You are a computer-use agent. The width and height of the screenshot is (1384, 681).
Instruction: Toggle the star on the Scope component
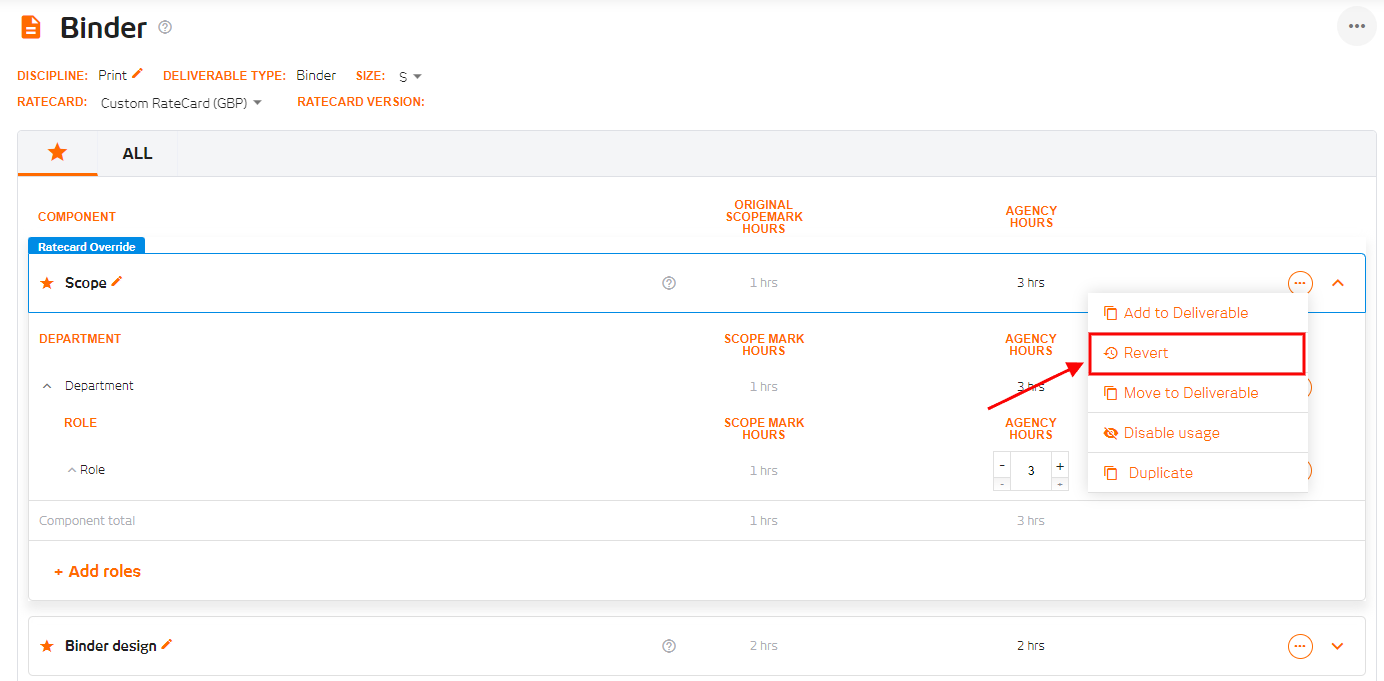47,283
